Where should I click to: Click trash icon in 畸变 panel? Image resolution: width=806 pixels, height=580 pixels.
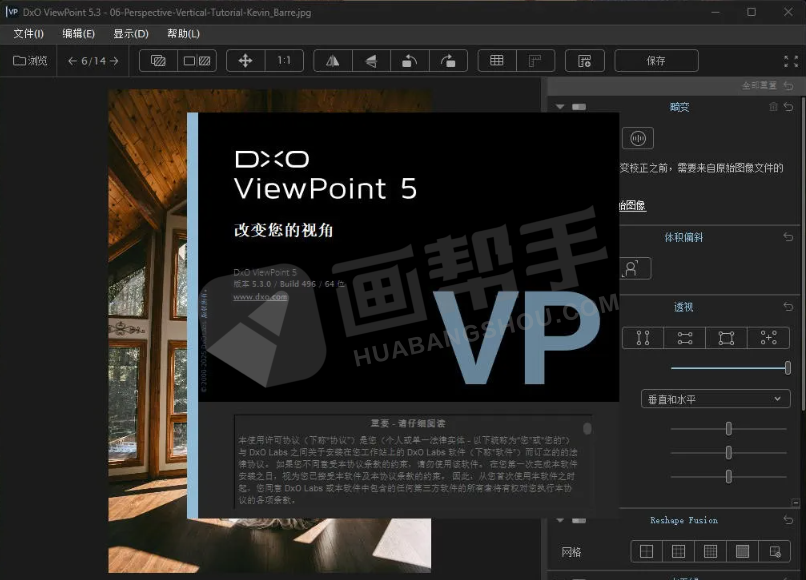click(x=773, y=106)
